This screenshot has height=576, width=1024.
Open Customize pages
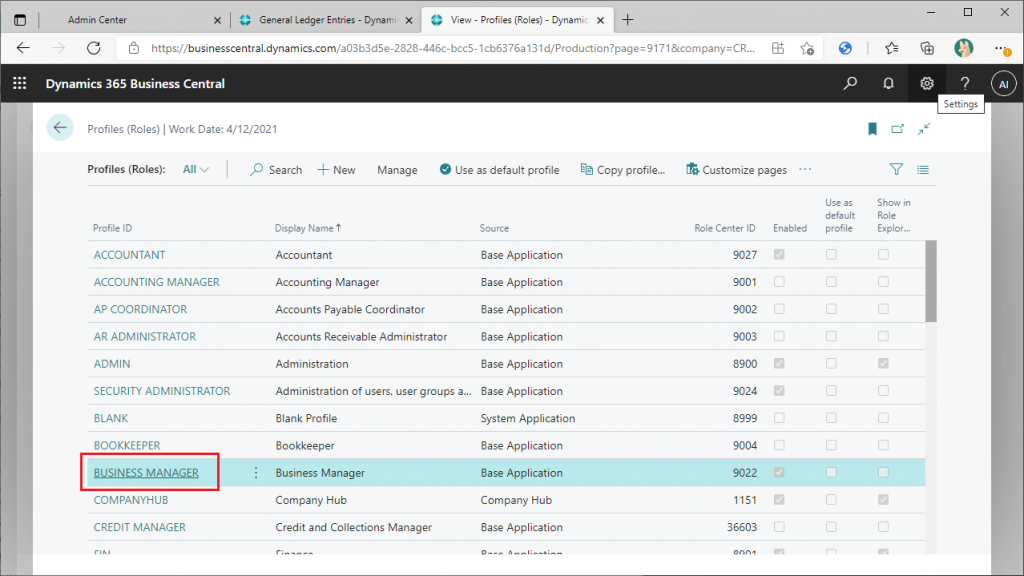click(737, 170)
